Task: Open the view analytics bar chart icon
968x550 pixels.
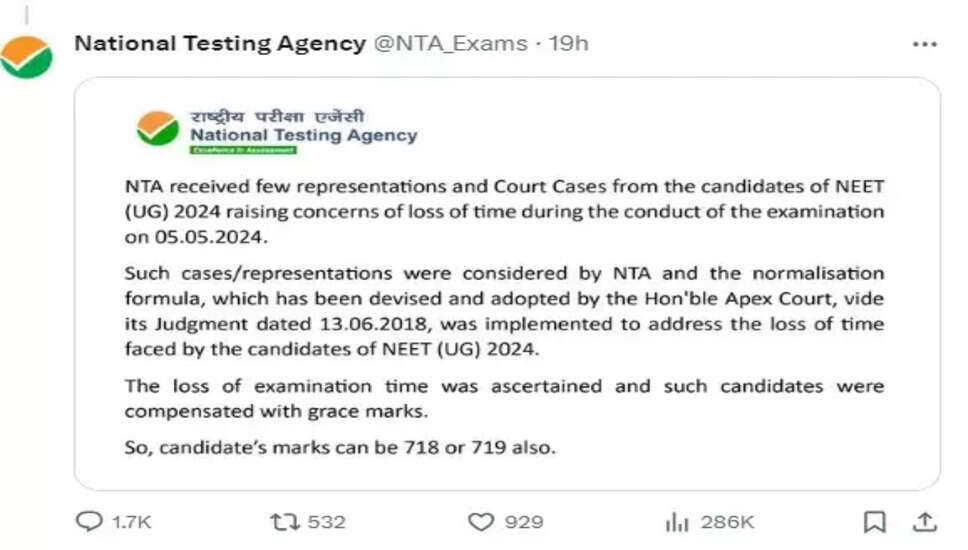Action: pyautogui.click(x=677, y=521)
